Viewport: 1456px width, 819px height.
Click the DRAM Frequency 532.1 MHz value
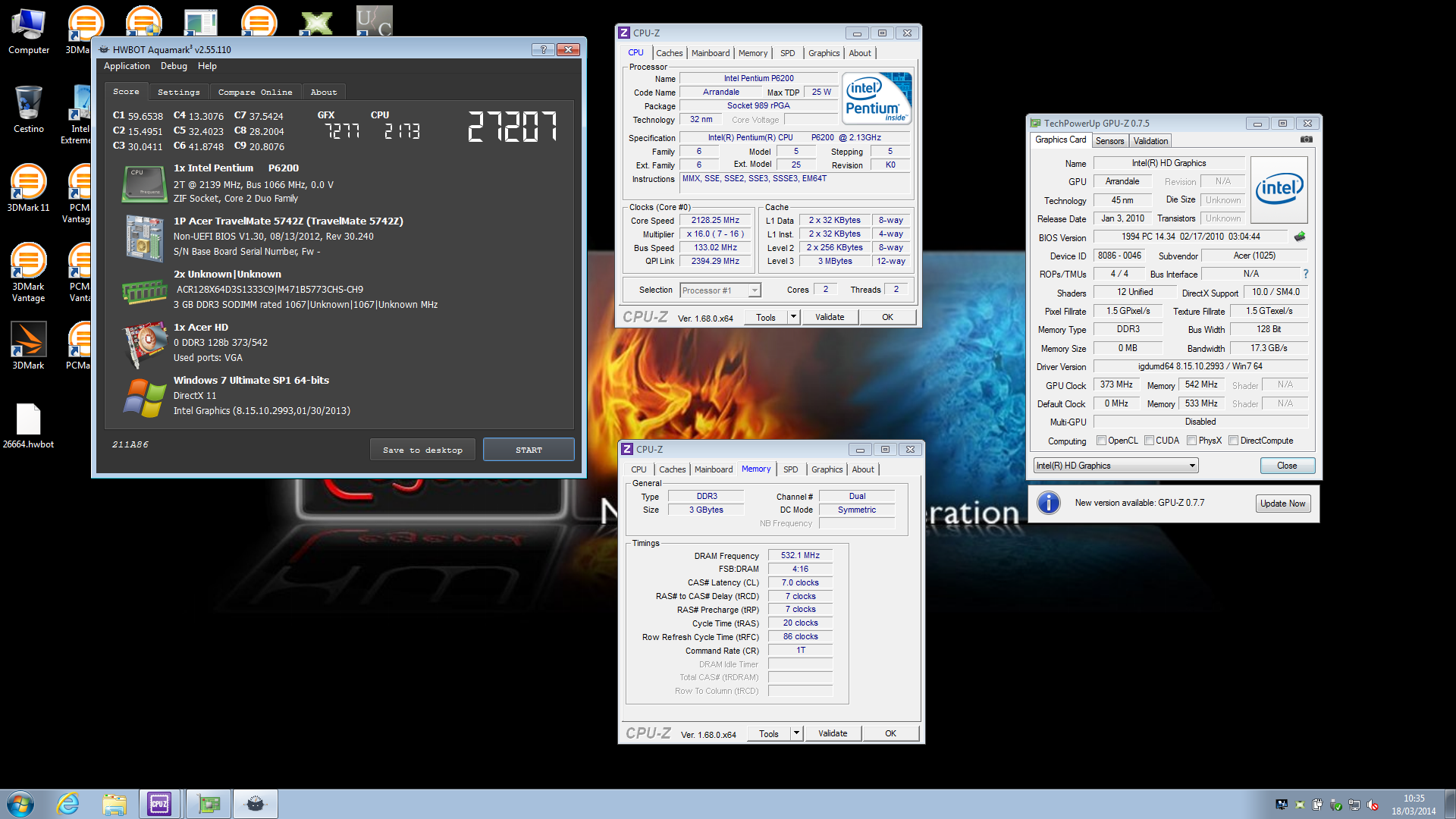coord(800,555)
